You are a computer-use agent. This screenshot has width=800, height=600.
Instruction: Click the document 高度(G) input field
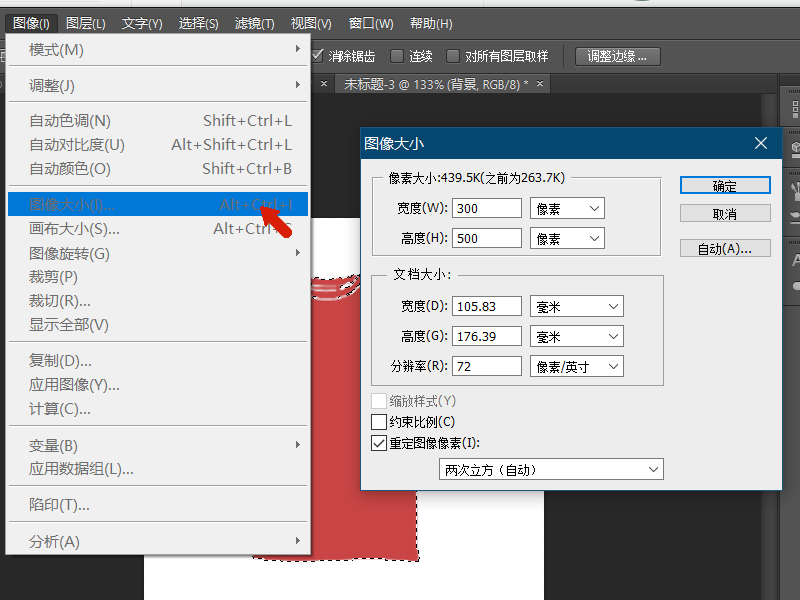pyautogui.click(x=487, y=336)
